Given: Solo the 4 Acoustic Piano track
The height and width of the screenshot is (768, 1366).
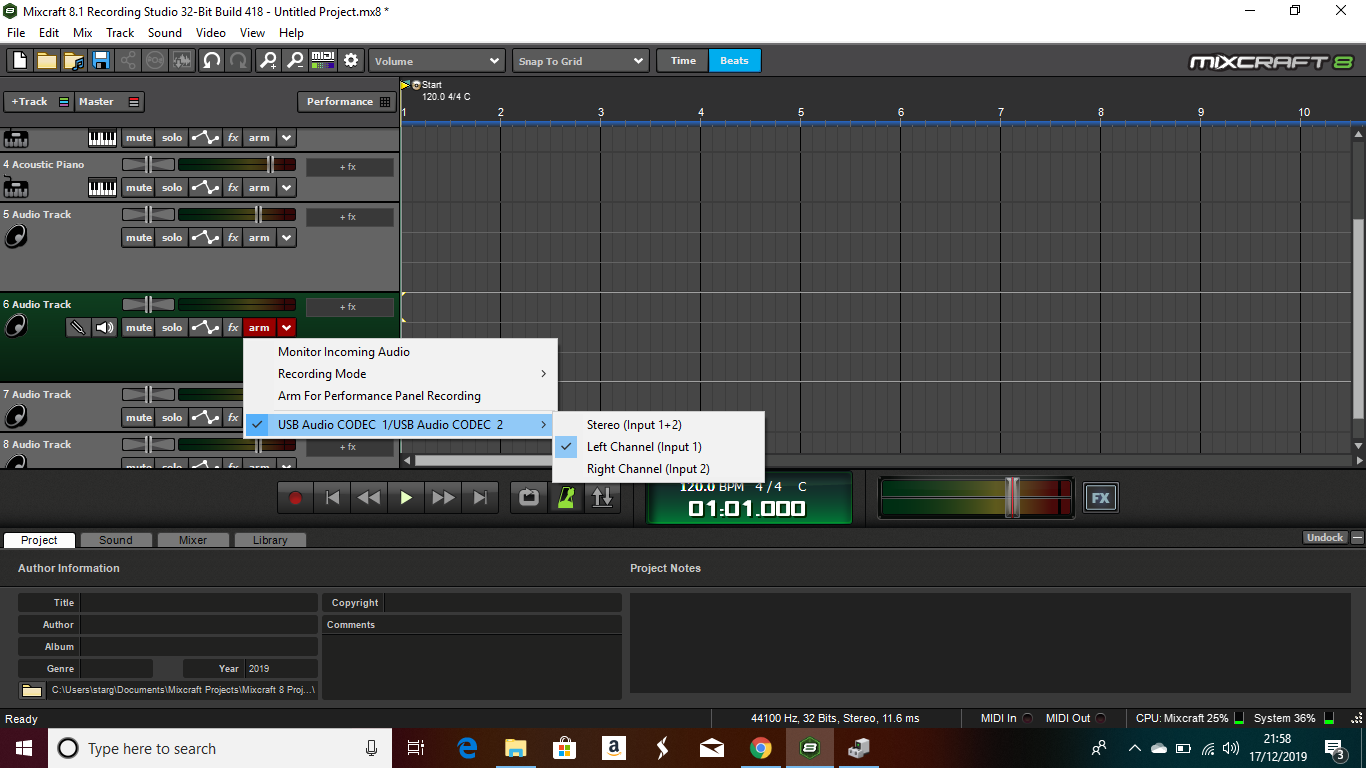Looking at the screenshot, I should [172, 188].
